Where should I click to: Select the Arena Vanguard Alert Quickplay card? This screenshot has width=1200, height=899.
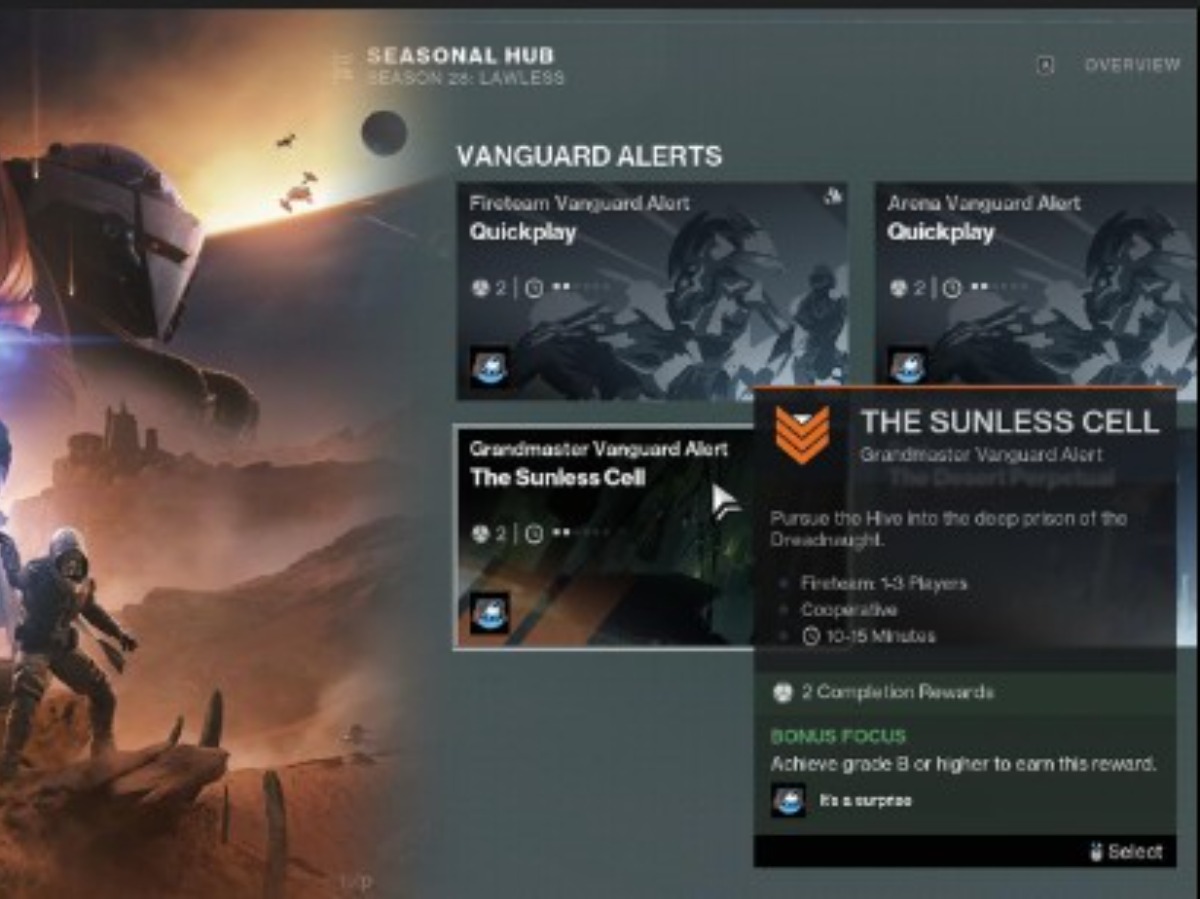tap(1036, 292)
